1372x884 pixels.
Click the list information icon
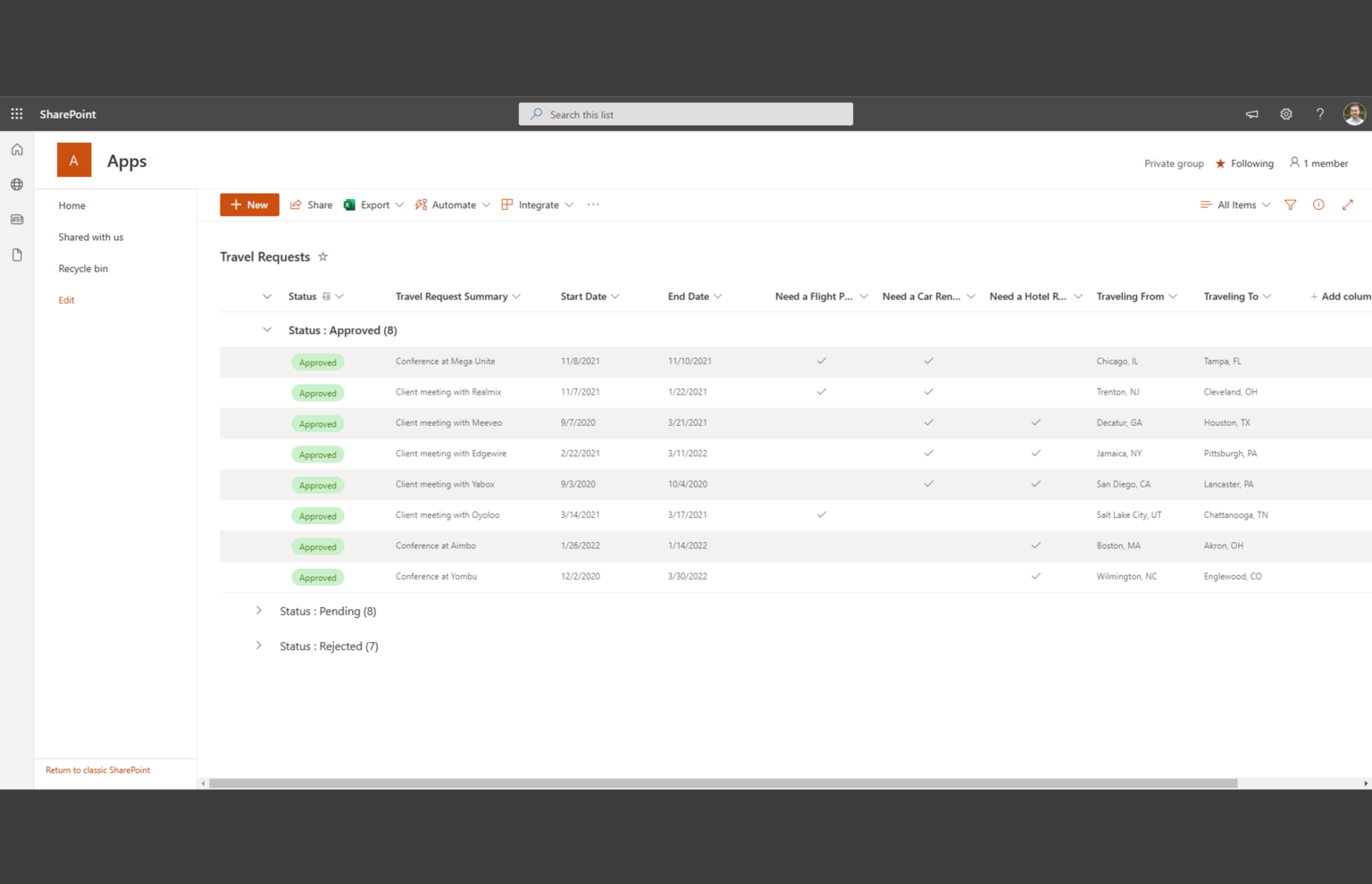(1318, 204)
